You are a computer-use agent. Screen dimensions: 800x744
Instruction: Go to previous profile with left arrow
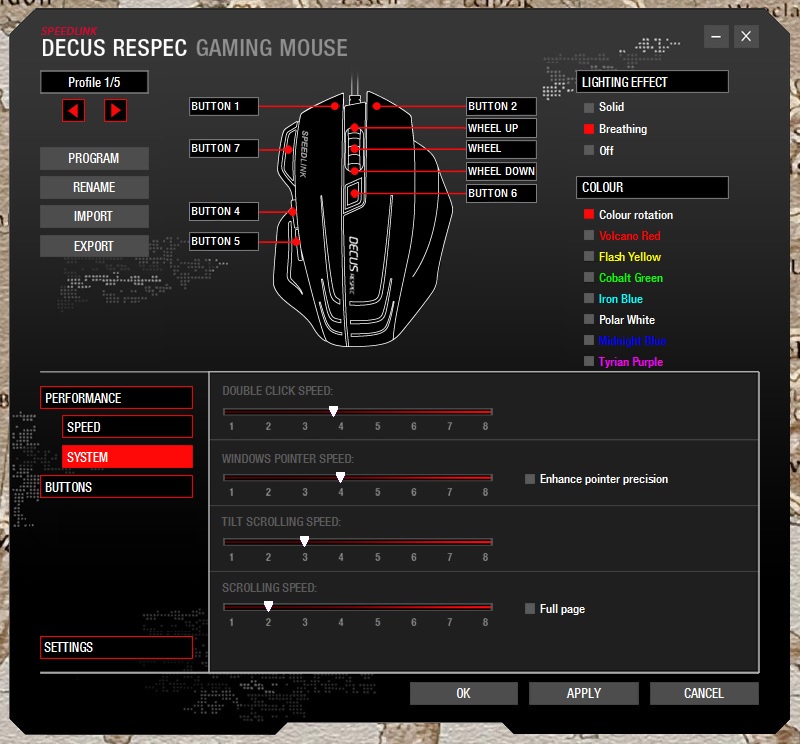(73, 110)
